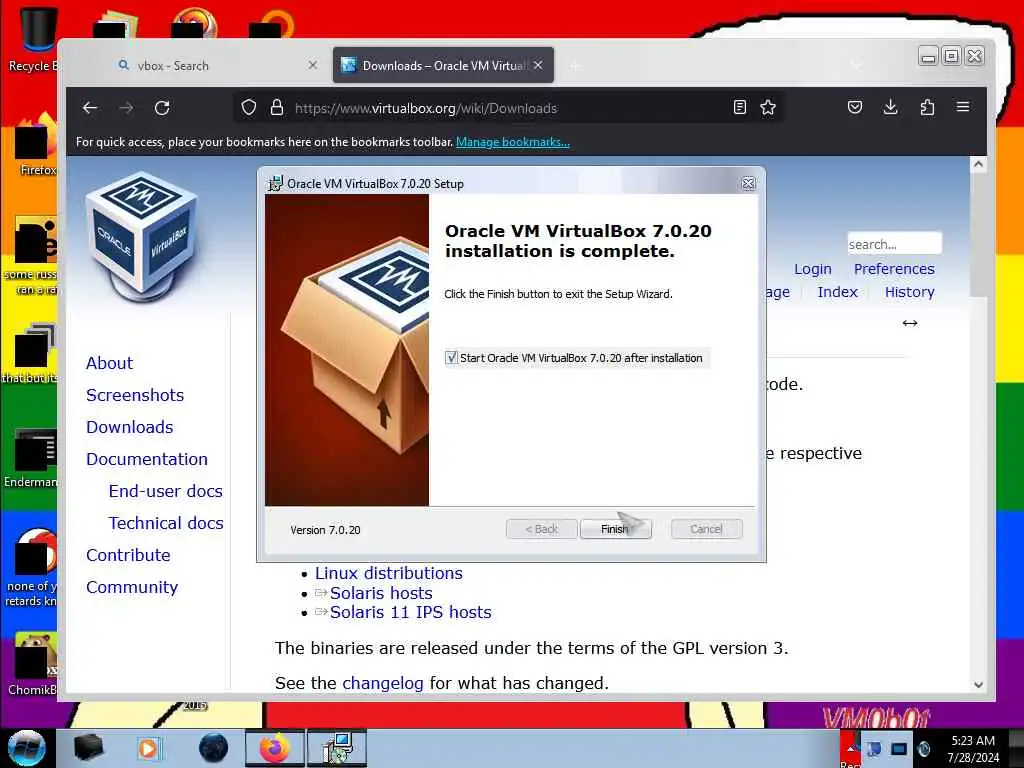
Task: Open the Solaris 11 IPS hosts link
Action: (410, 612)
